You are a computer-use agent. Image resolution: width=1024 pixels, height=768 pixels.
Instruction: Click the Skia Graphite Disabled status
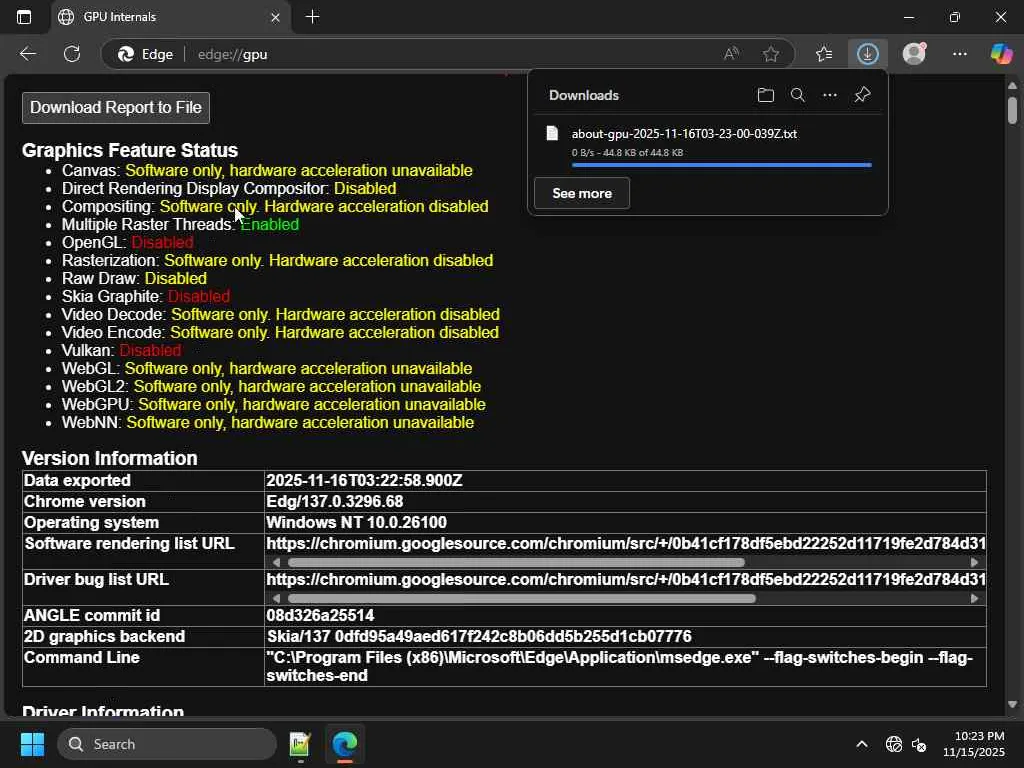coord(199,296)
